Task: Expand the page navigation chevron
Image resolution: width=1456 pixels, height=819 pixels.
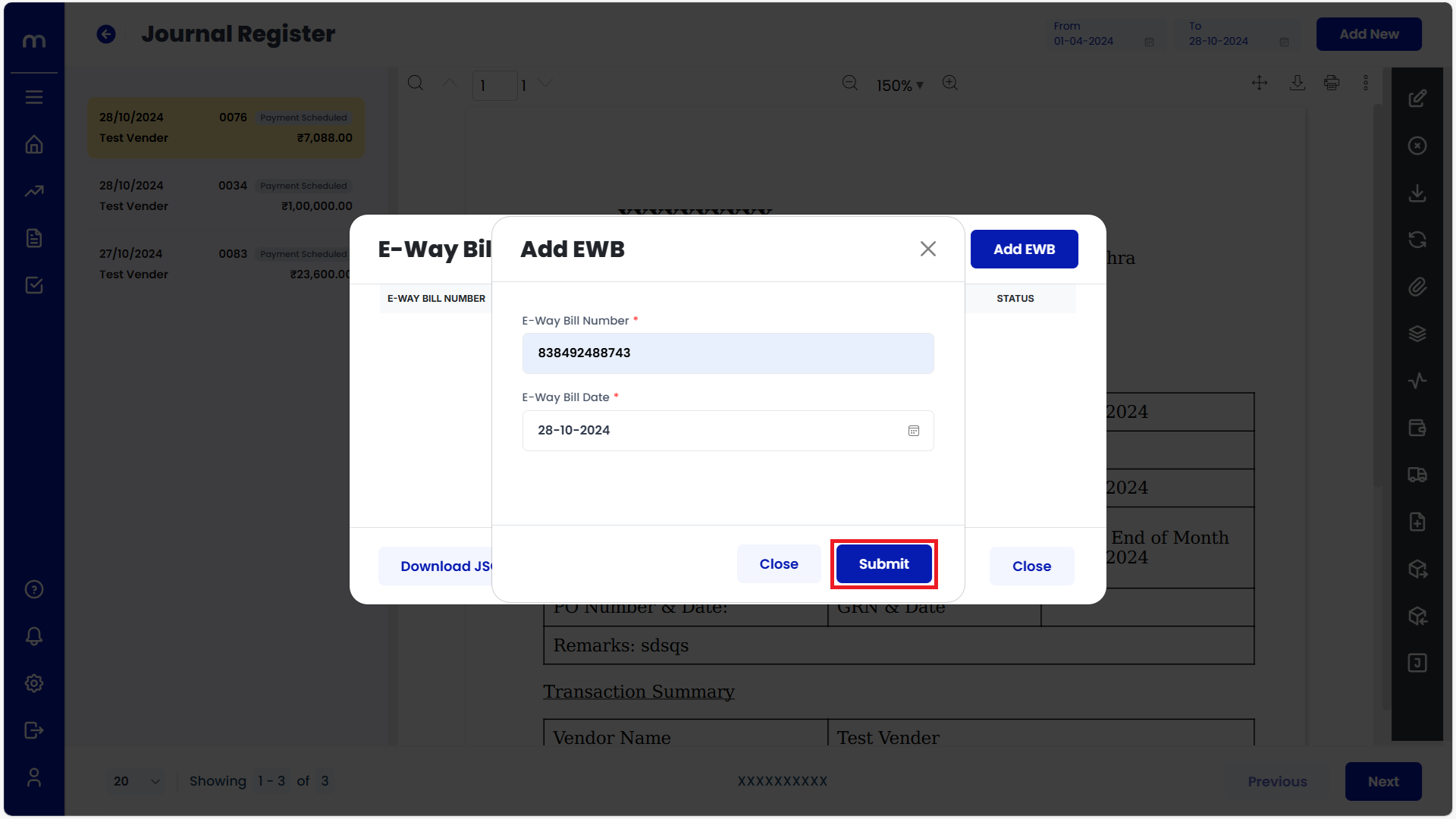Action: point(545,84)
